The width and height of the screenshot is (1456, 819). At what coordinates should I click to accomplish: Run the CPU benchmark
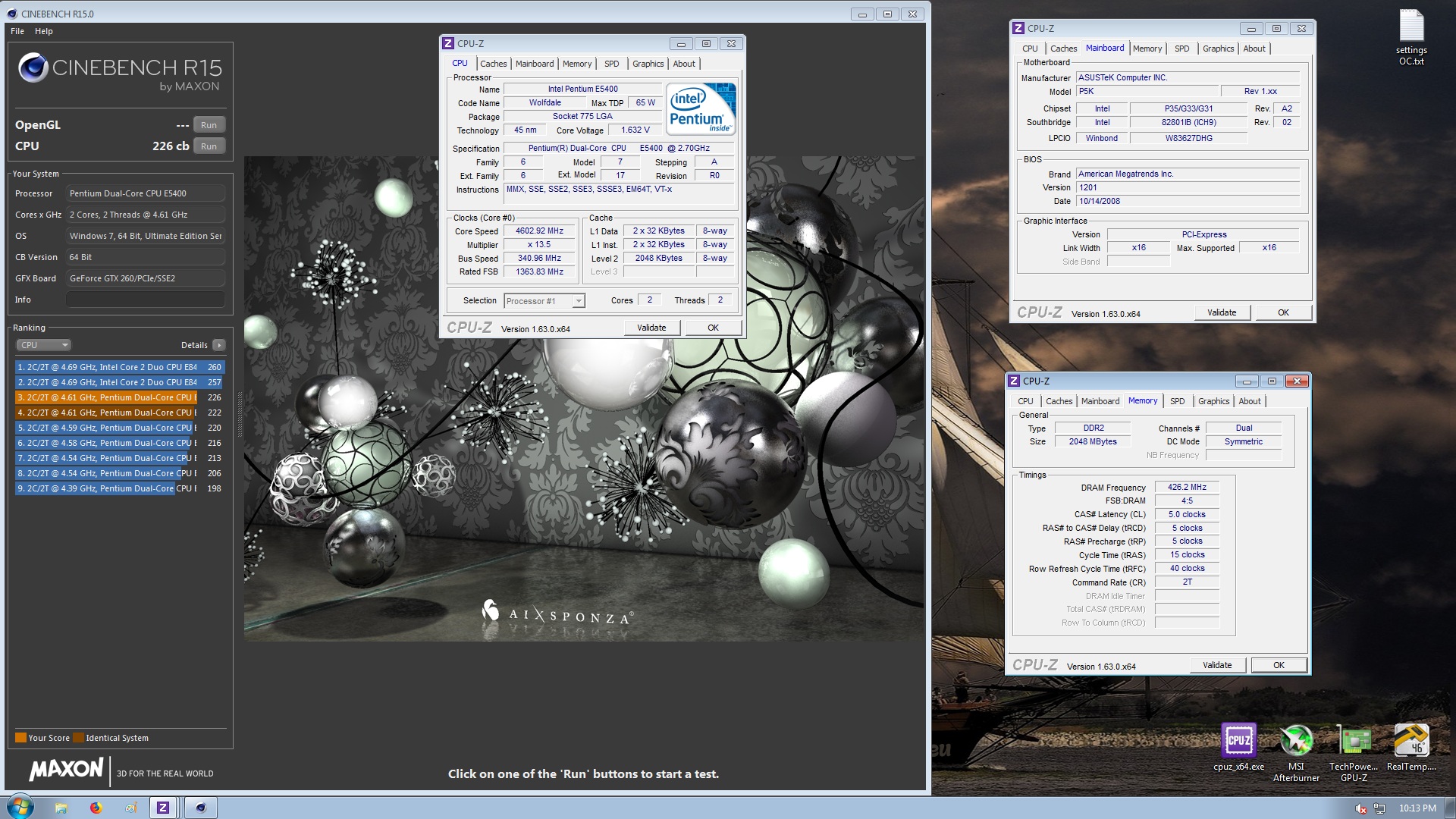[x=209, y=146]
